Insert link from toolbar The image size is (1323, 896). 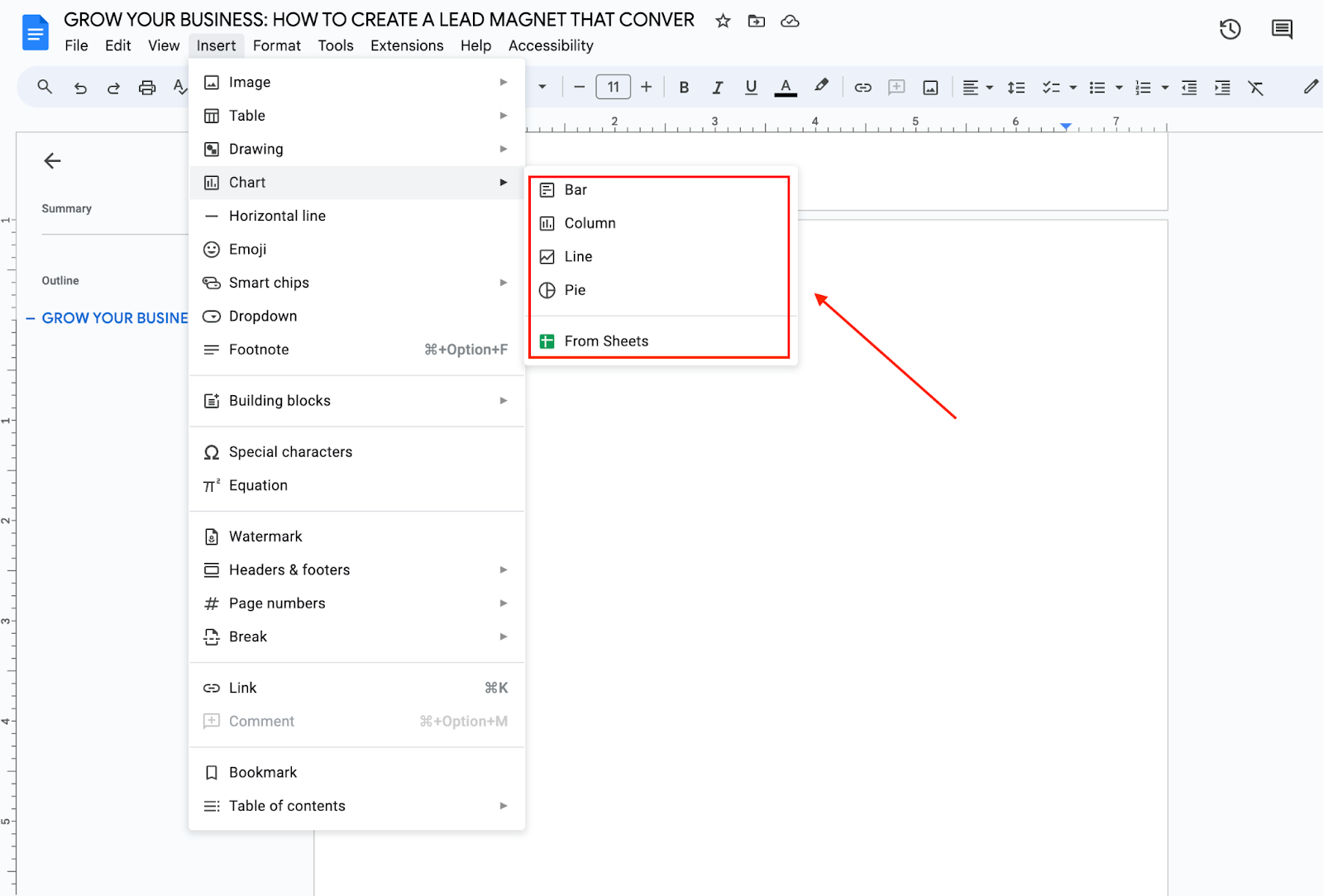click(x=862, y=88)
